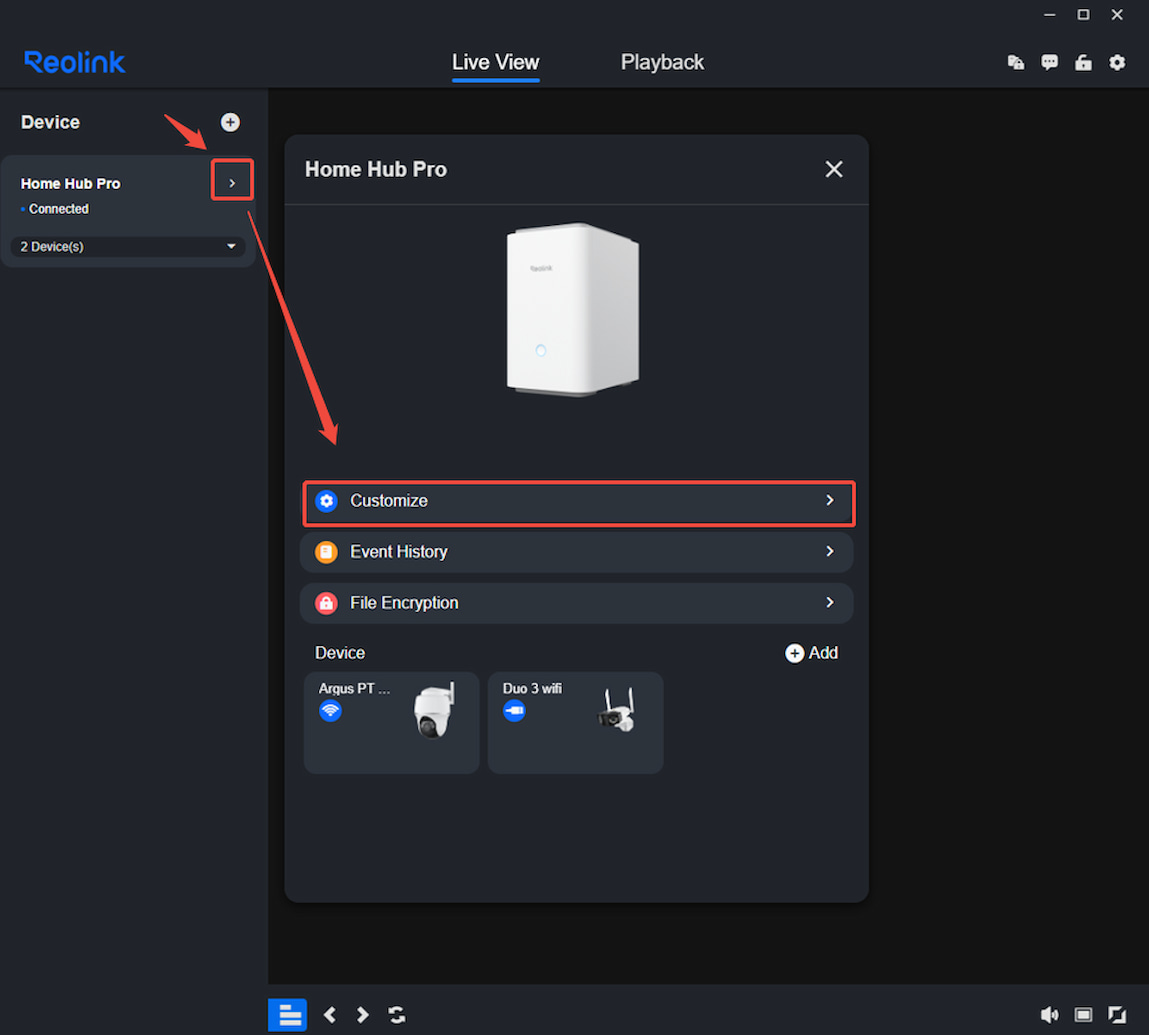Click the Device section label in hub panel

339,653
